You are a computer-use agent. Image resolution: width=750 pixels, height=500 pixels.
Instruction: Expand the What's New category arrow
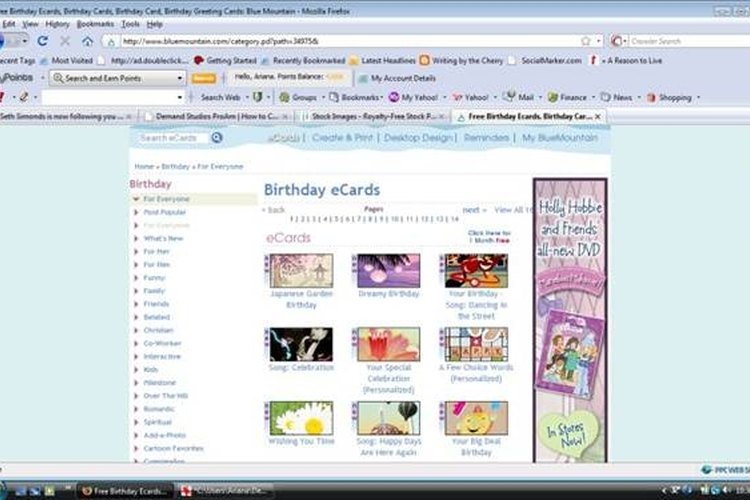(136, 238)
